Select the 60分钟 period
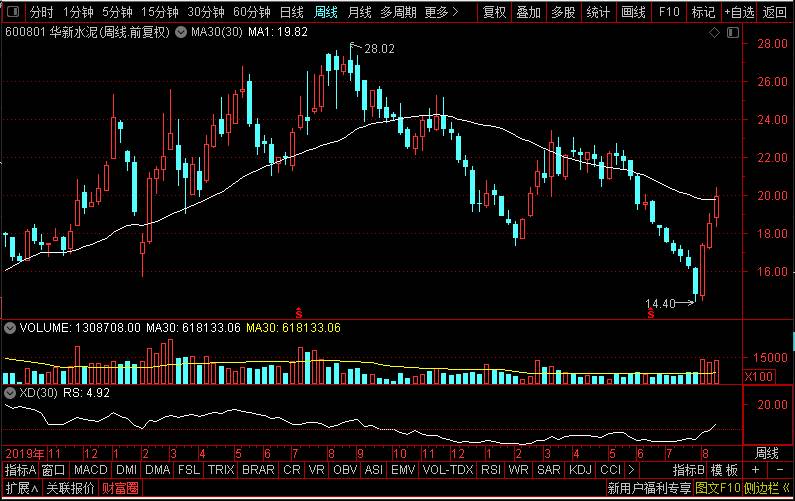The image size is (795, 501). pos(252,12)
